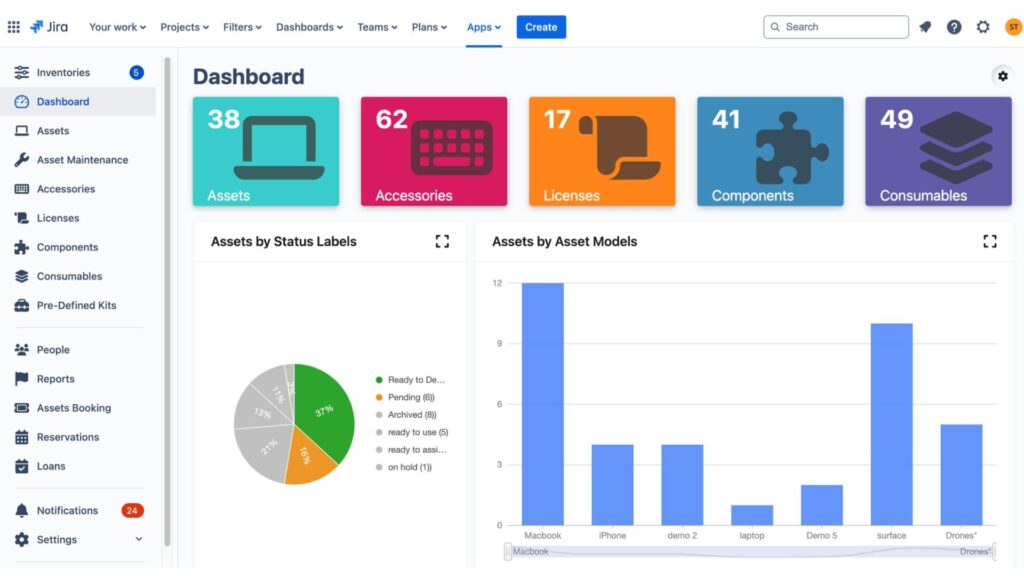Open the Licenses summary card

point(602,151)
